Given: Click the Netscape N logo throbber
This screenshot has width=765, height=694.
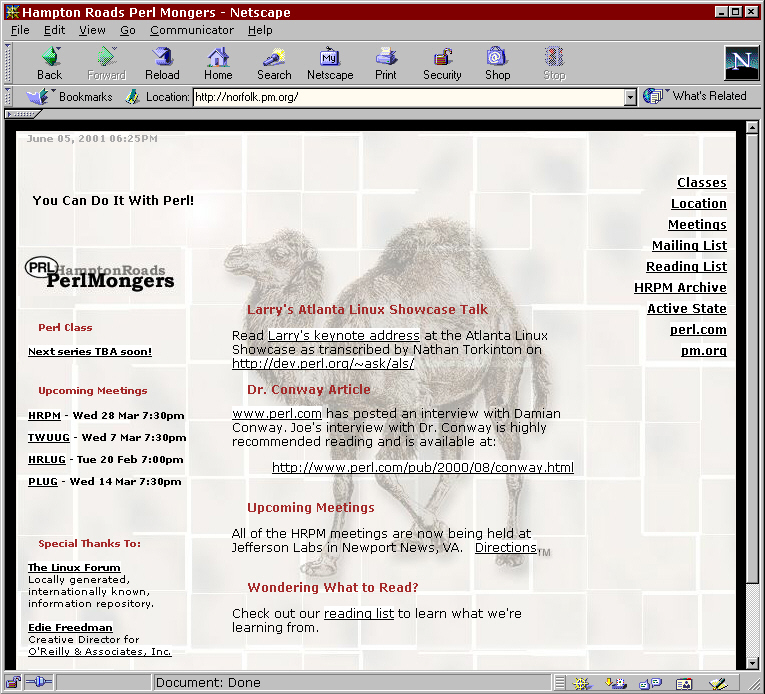Looking at the screenshot, I should 742,62.
